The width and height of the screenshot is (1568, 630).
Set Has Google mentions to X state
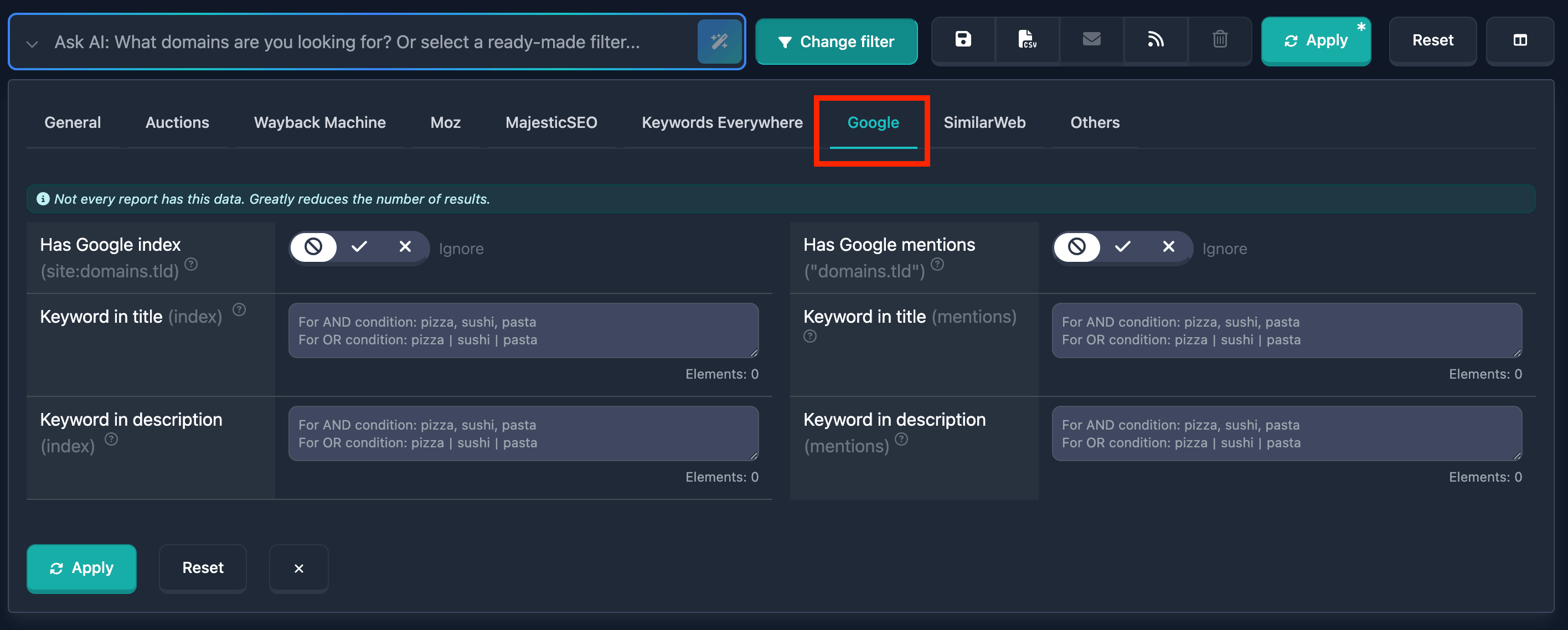1168,248
